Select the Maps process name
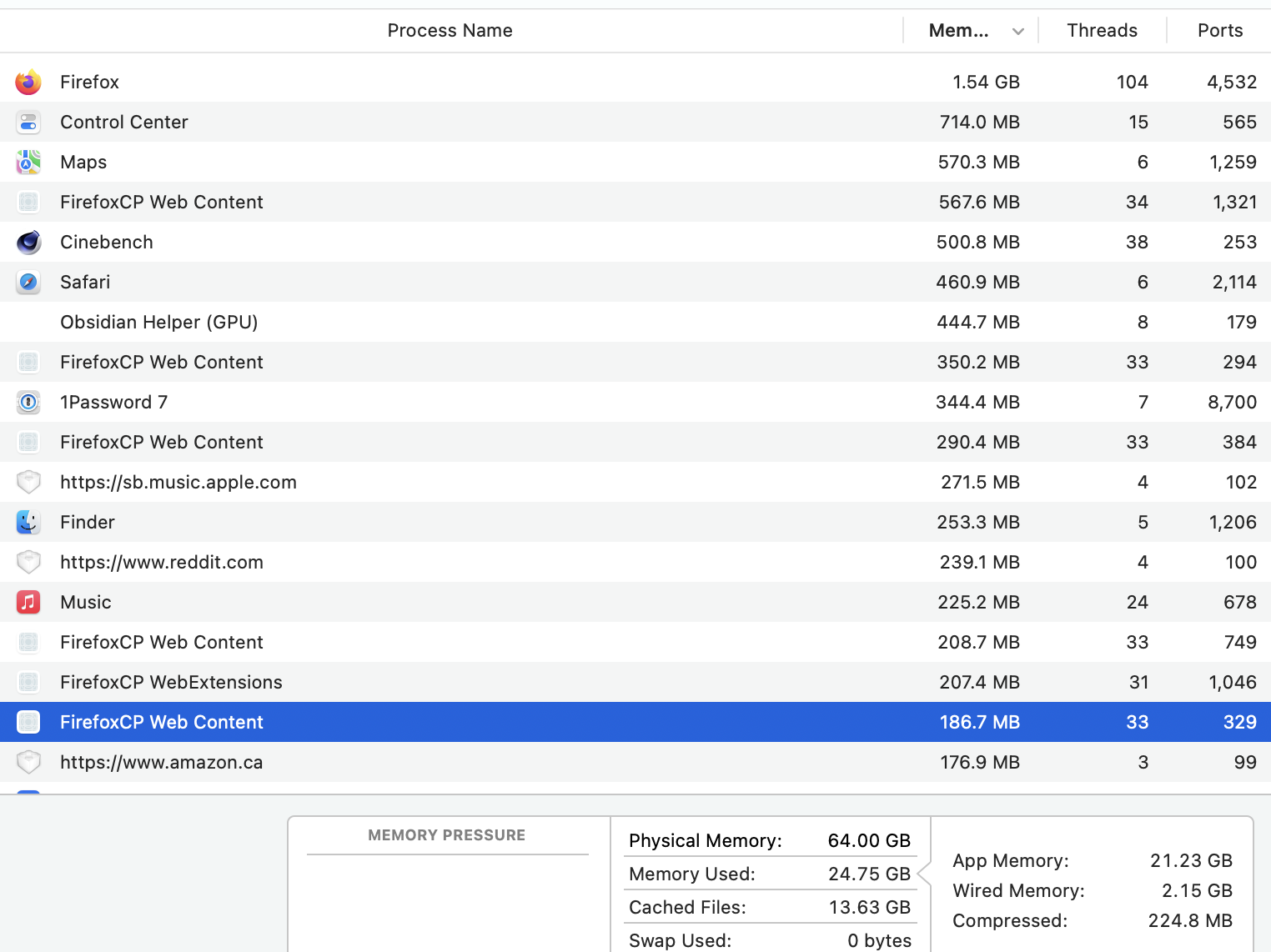The height and width of the screenshot is (952, 1271). [x=83, y=162]
